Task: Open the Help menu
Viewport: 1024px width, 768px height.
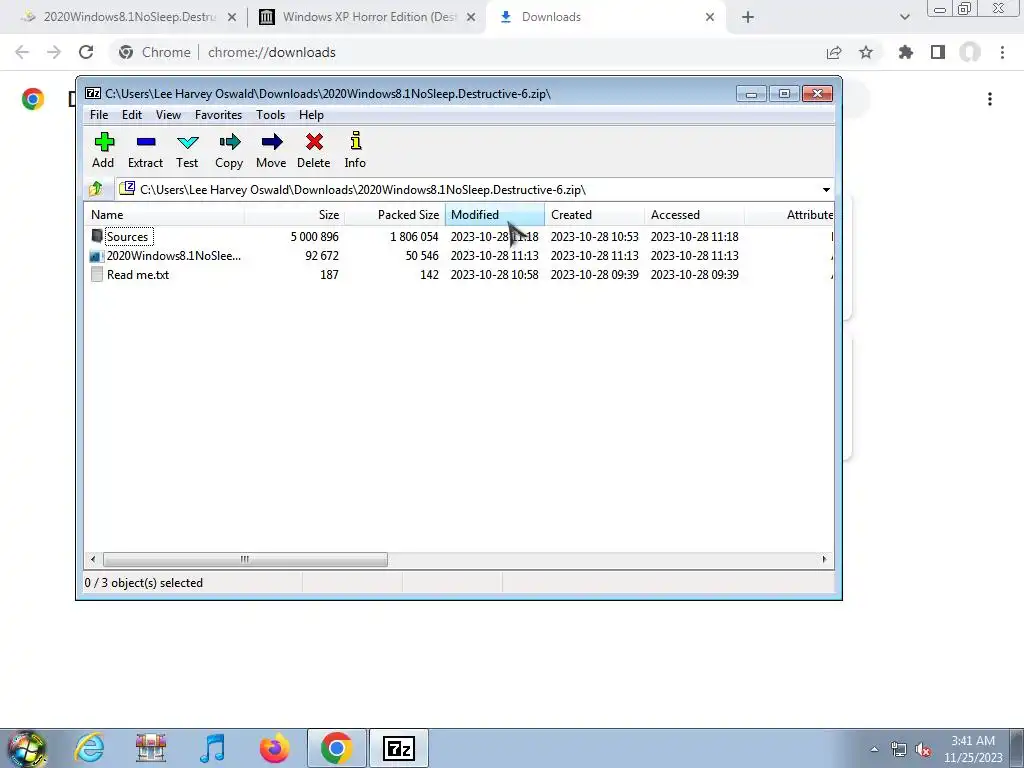Action: pyautogui.click(x=312, y=115)
